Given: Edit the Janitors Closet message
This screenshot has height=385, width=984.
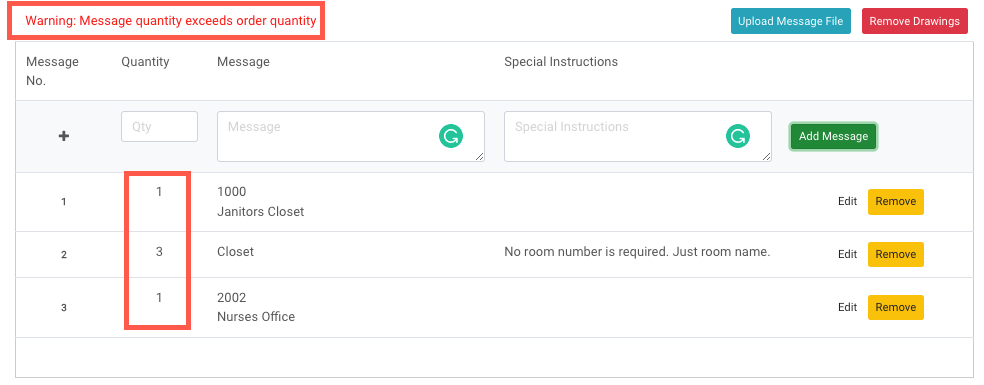Looking at the screenshot, I should click(847, 202).
